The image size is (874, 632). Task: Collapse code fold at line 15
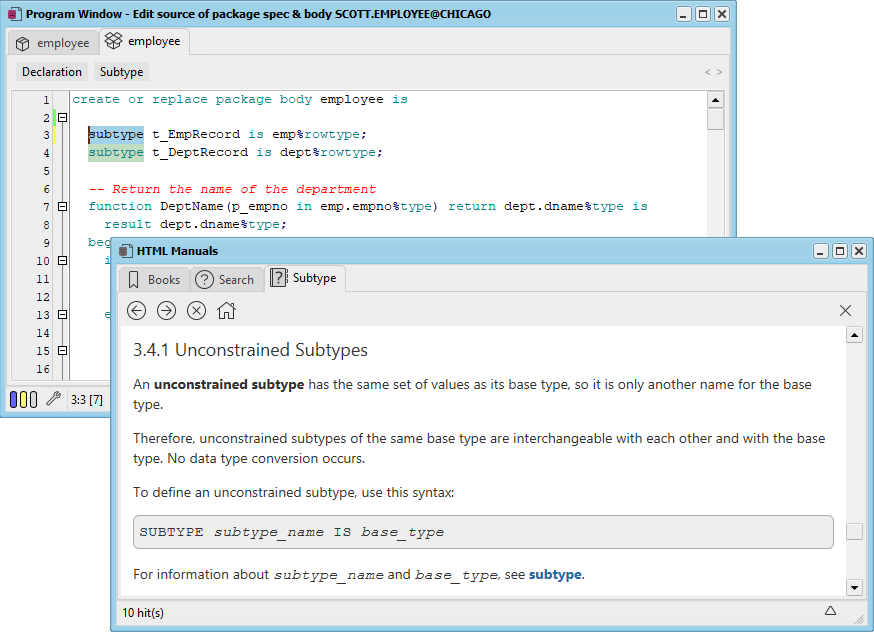[x=62, y=351]
